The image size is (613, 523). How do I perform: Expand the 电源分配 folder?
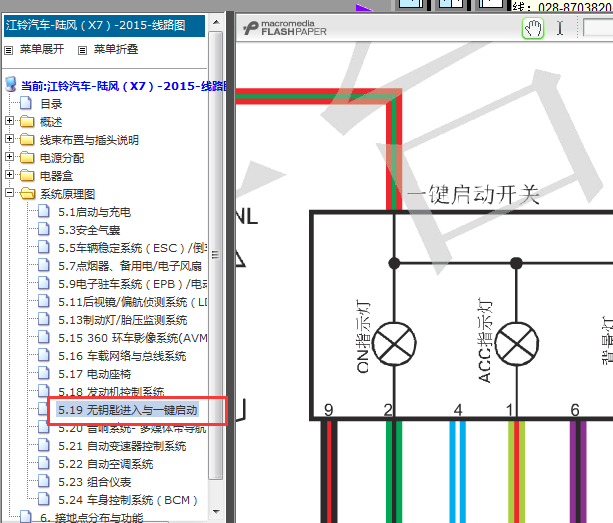click(9, 157)
